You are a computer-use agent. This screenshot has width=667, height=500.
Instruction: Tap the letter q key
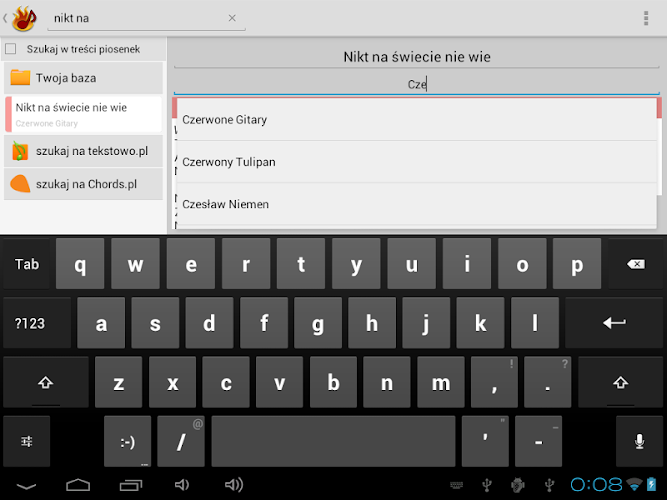80,264
